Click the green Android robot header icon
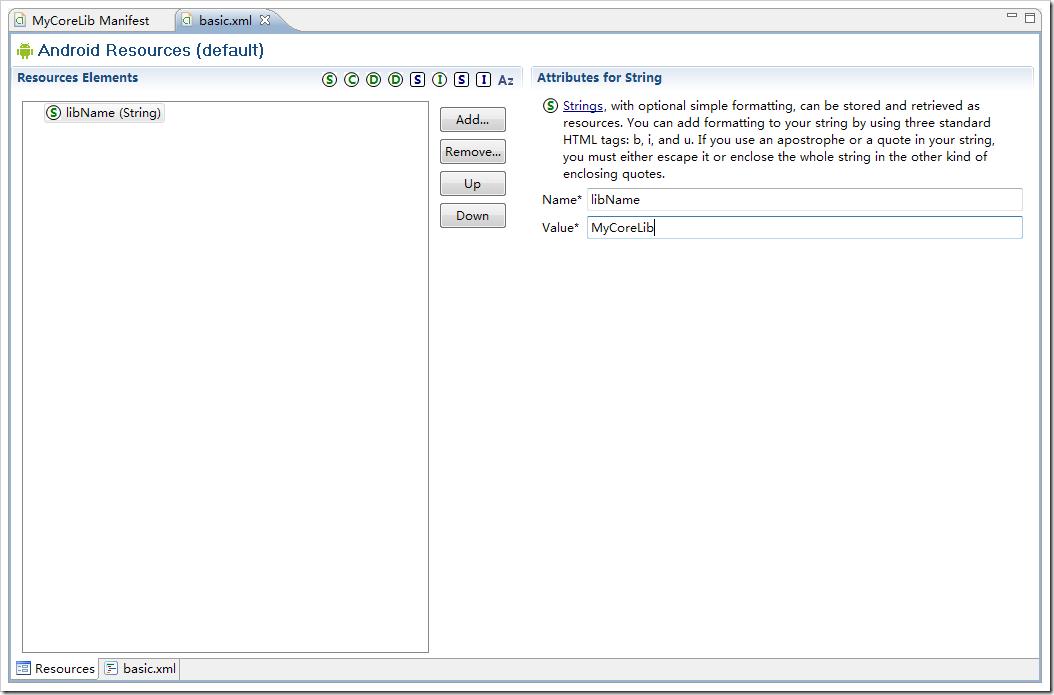This screenshot has height=695, width=1054. click(x=25, y=50)
